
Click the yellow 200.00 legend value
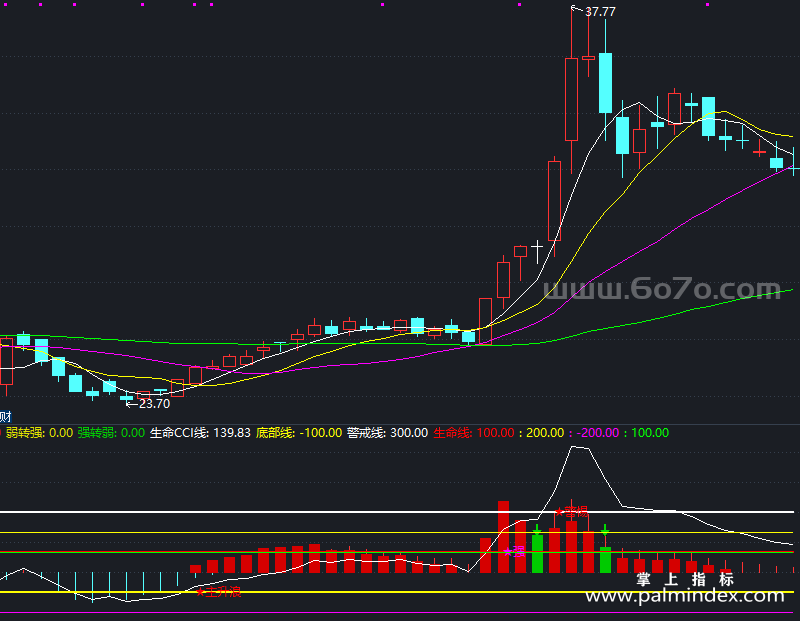pyautogui.click(x=545, y=433)
